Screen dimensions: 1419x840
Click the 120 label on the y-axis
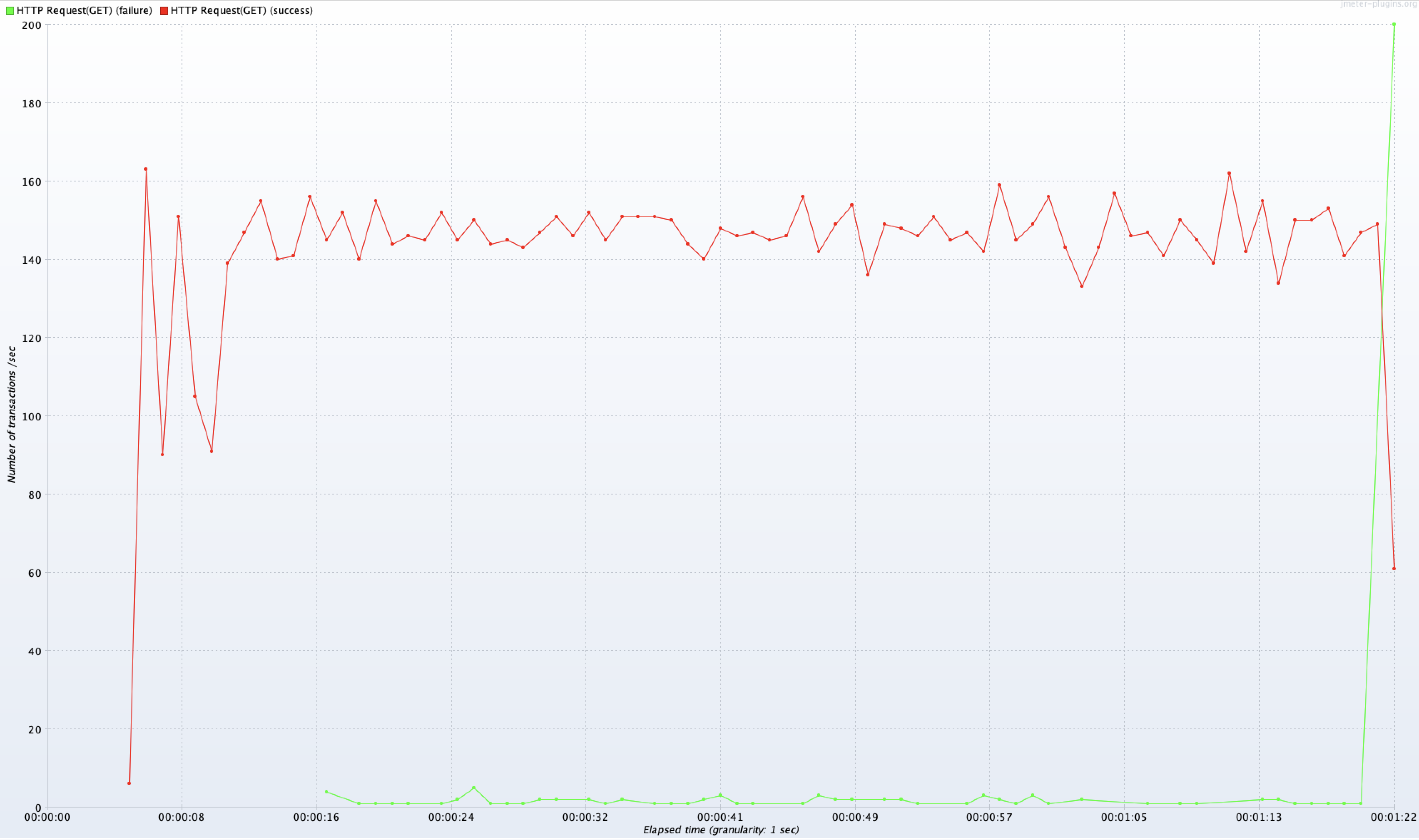pos(31,338)
